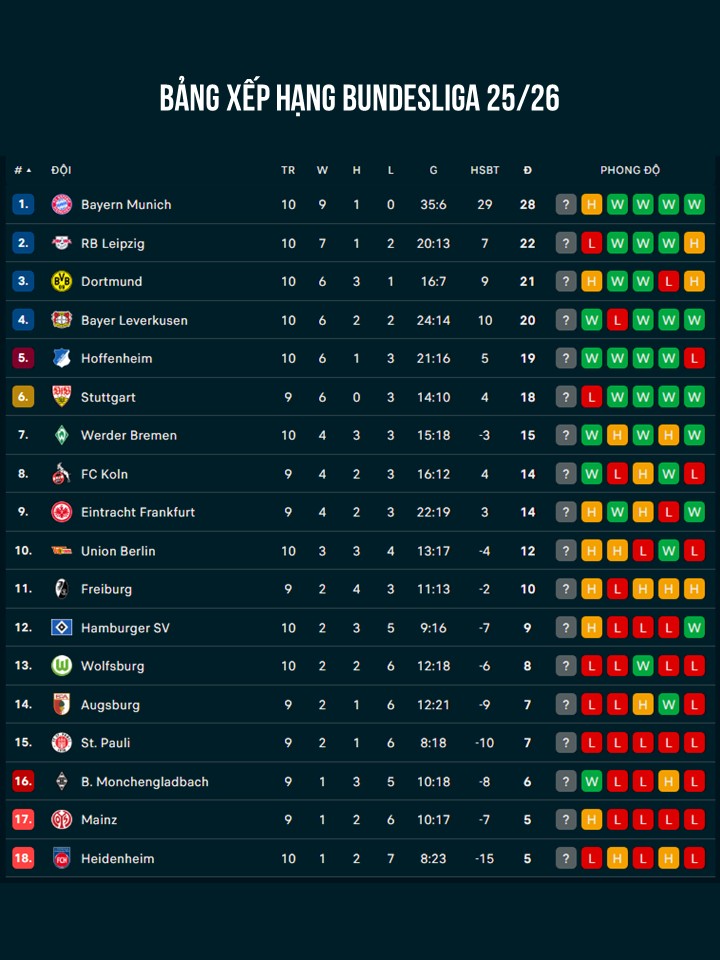Click Hamburger SV's green W form badge
720x960 pixels.
point(695,628)
